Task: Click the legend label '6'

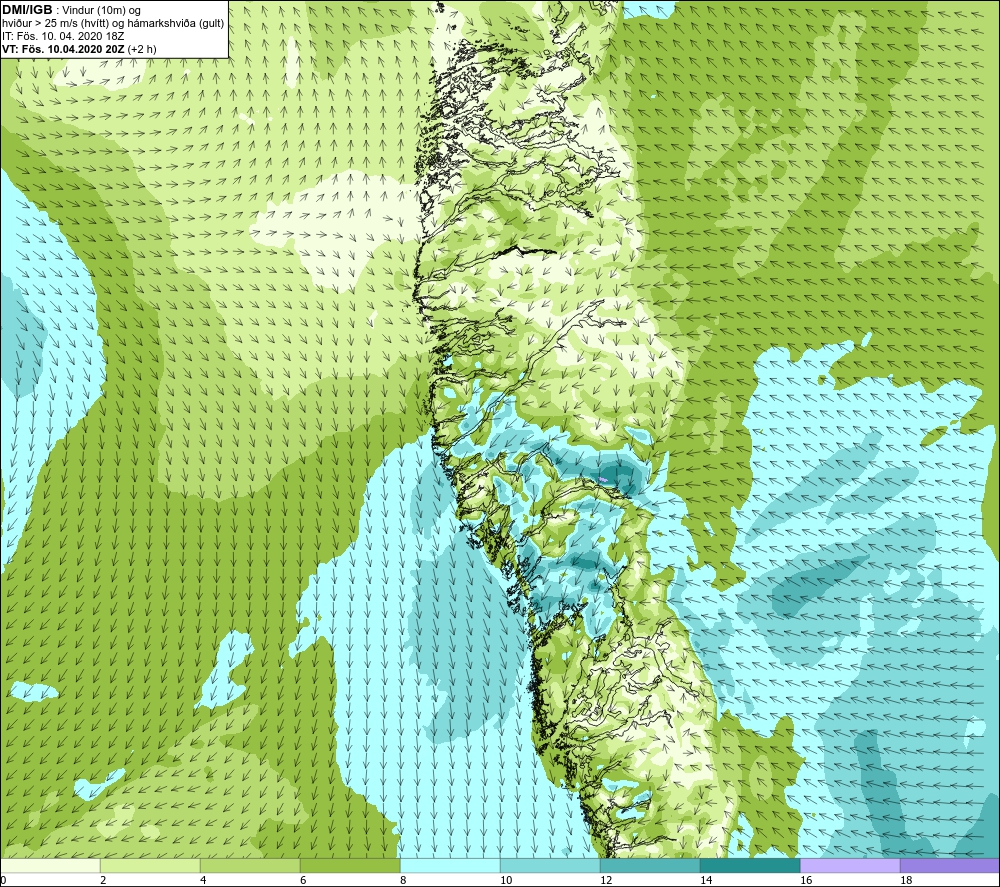Action: [304, 880]
